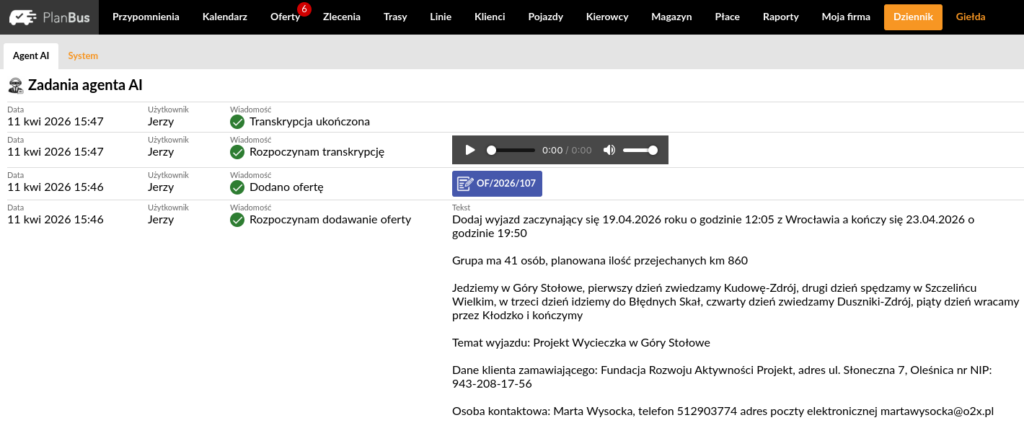Click the PlanBus logo
1024x428 pixels.
pos(51,17)
